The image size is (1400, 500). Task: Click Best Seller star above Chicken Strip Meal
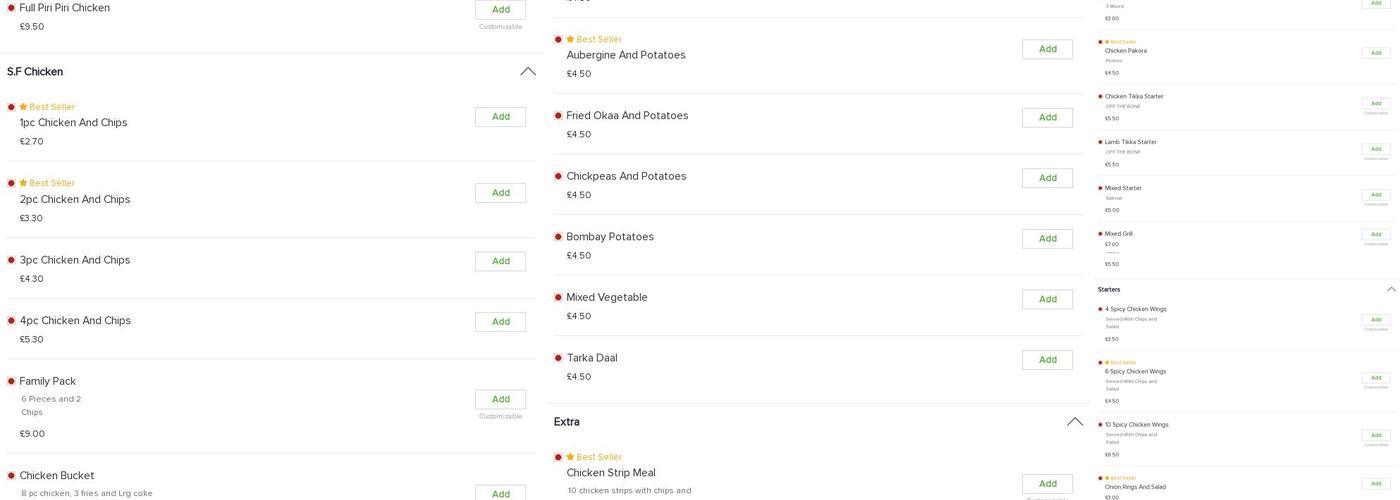(x=570, y=457)
